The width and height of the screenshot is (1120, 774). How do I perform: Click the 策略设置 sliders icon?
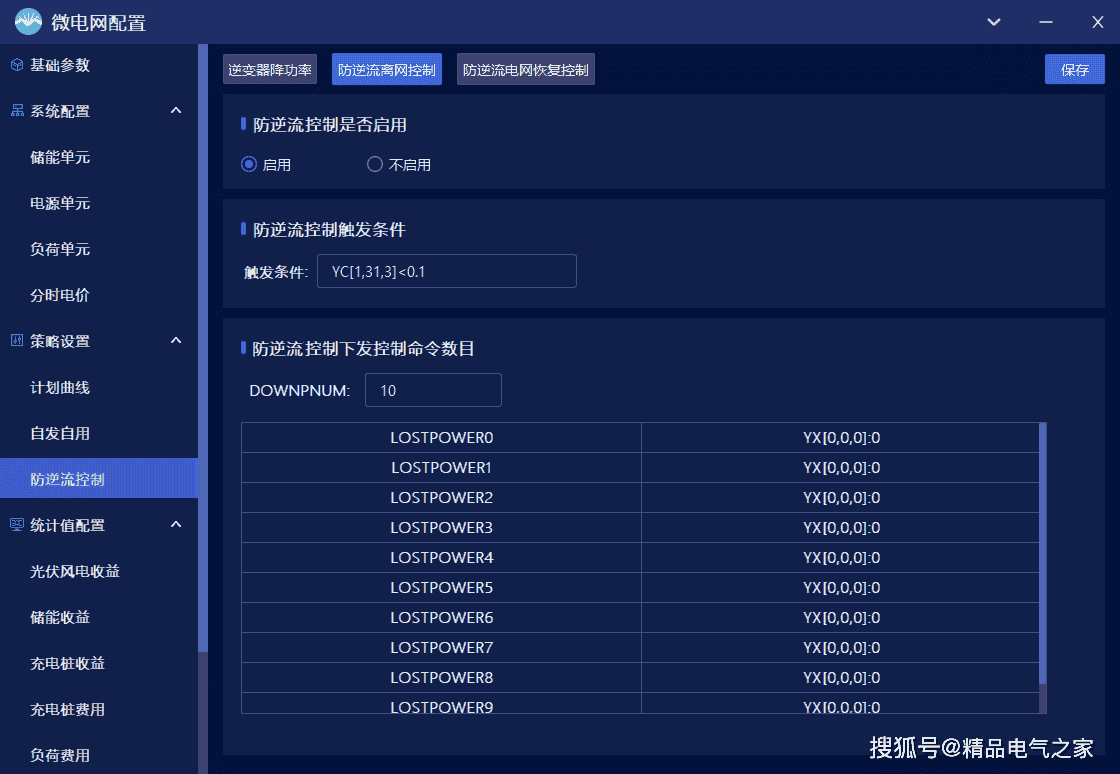click(x=17, y=341)
